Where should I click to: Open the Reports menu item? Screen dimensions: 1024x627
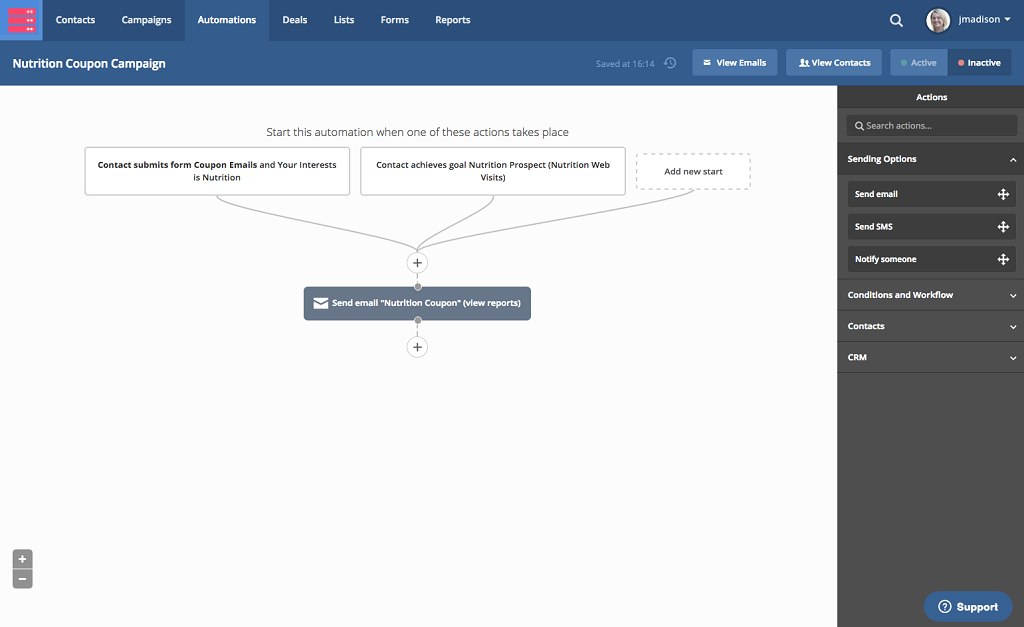452,20
